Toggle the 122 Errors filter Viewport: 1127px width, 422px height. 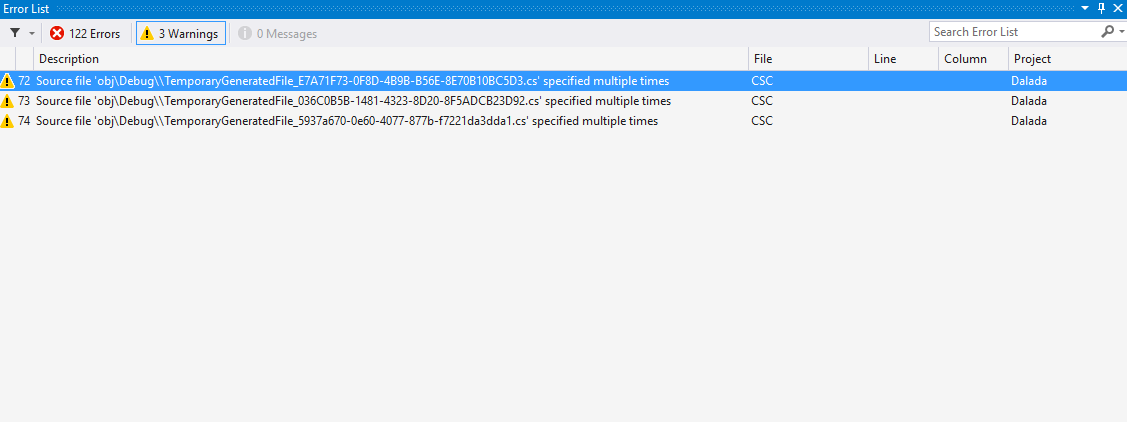(x=86, y=34)
